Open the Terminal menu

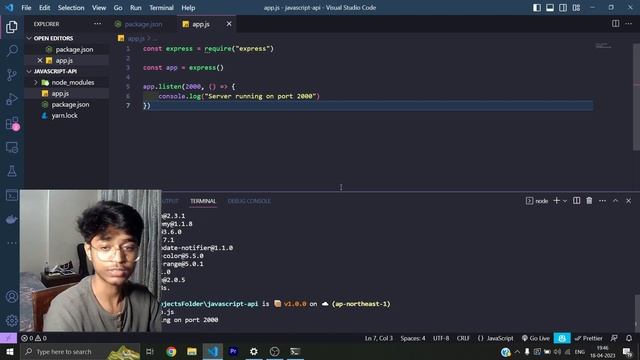[161, 8]
